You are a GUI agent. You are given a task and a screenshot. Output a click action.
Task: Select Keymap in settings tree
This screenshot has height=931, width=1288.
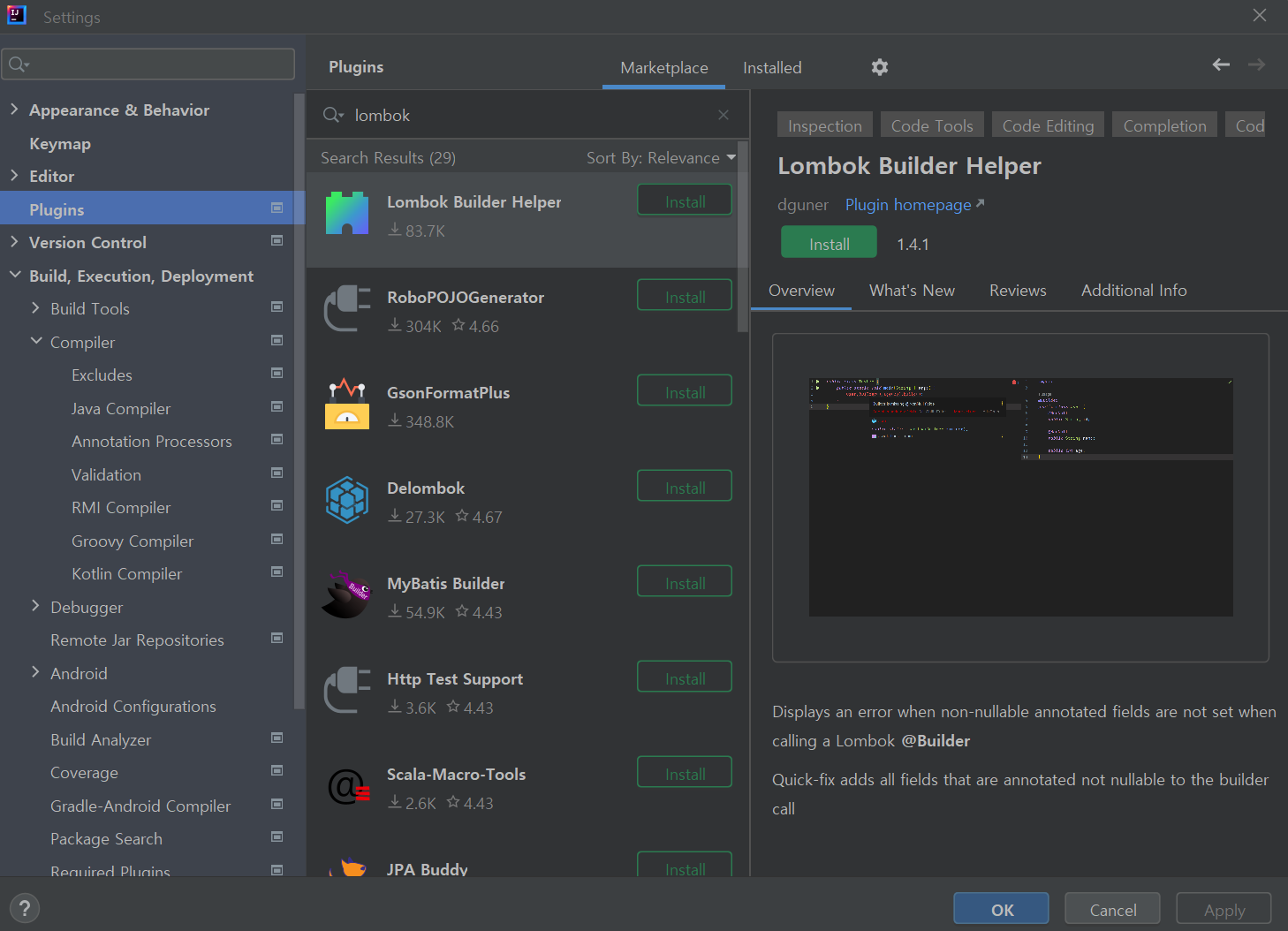(x=60, y=143)
